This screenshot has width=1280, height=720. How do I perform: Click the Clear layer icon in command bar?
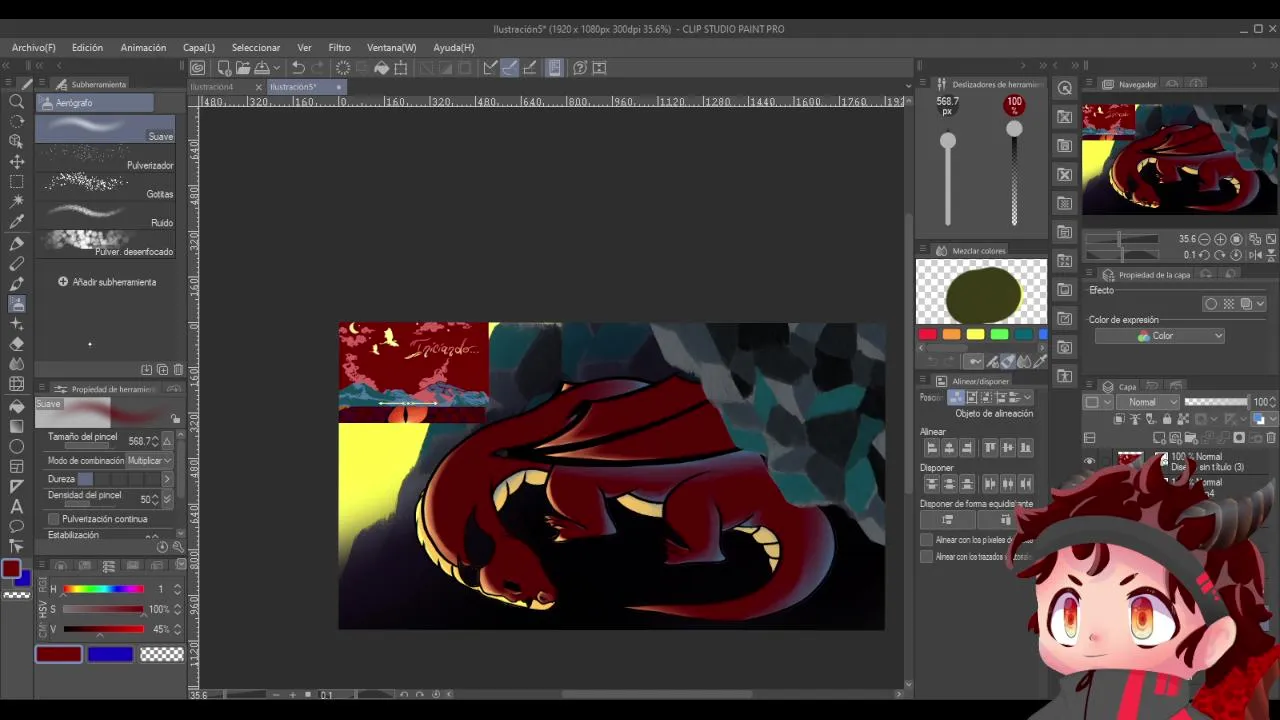[343, 68]
